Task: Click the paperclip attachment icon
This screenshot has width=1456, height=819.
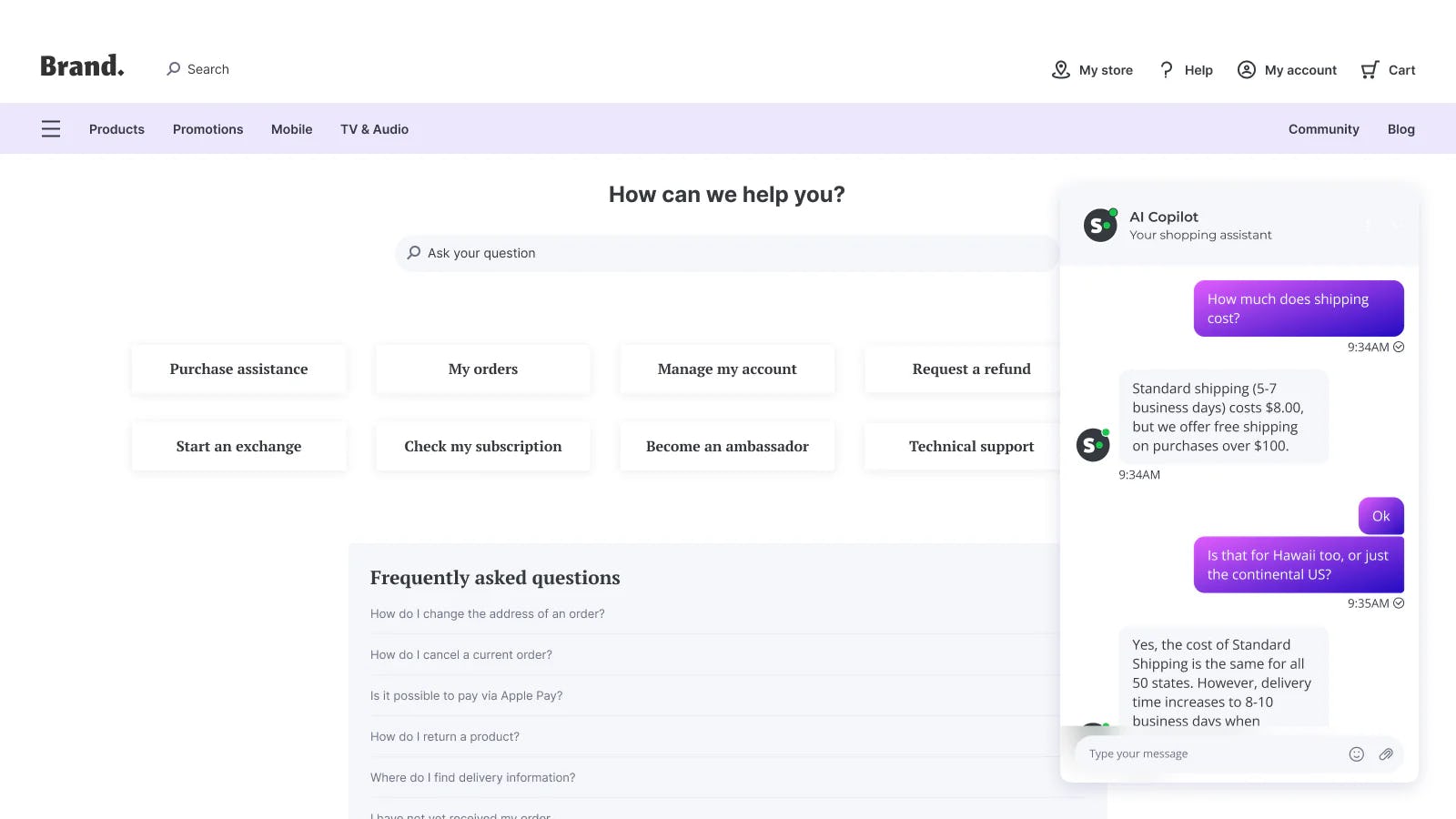Action: coord(1386,753)
